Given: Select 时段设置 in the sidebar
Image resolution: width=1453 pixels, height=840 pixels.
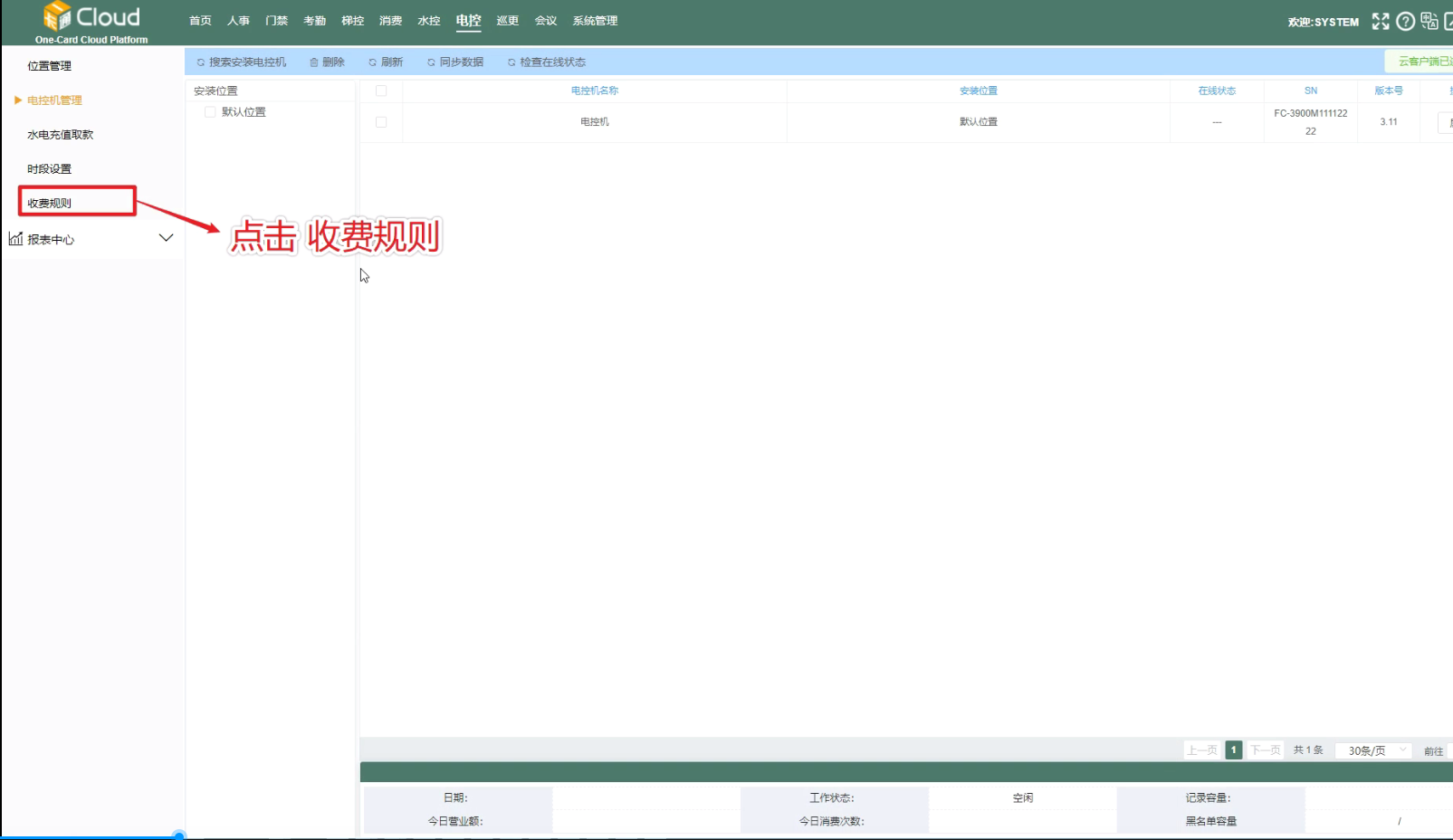Looking at the screenshot, I should coord(49,169).
